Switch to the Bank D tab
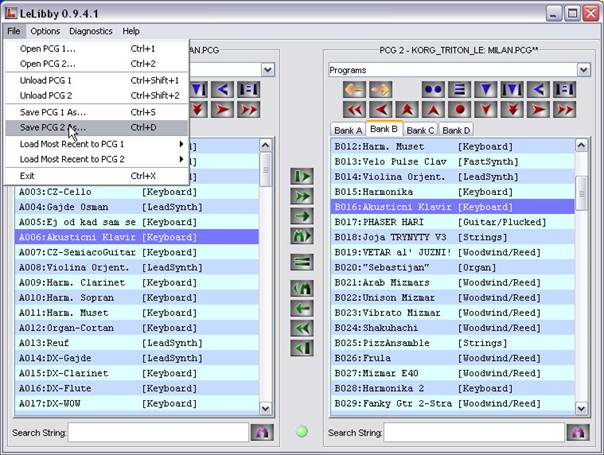This screenshot has height=455, width=604. (456, 130)
